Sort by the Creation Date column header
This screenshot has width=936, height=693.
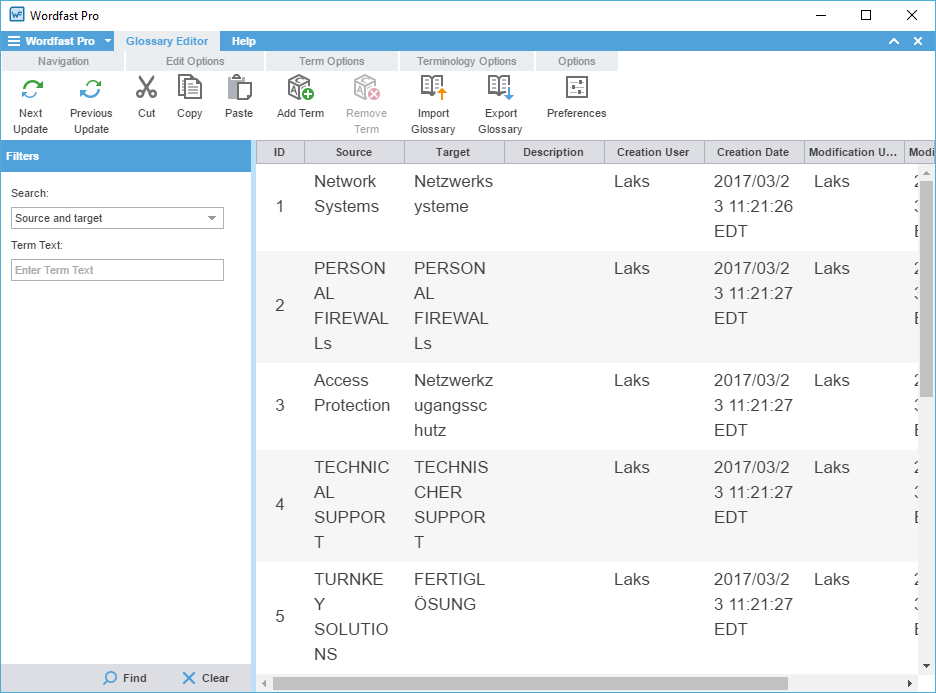(x=753, y=152)
